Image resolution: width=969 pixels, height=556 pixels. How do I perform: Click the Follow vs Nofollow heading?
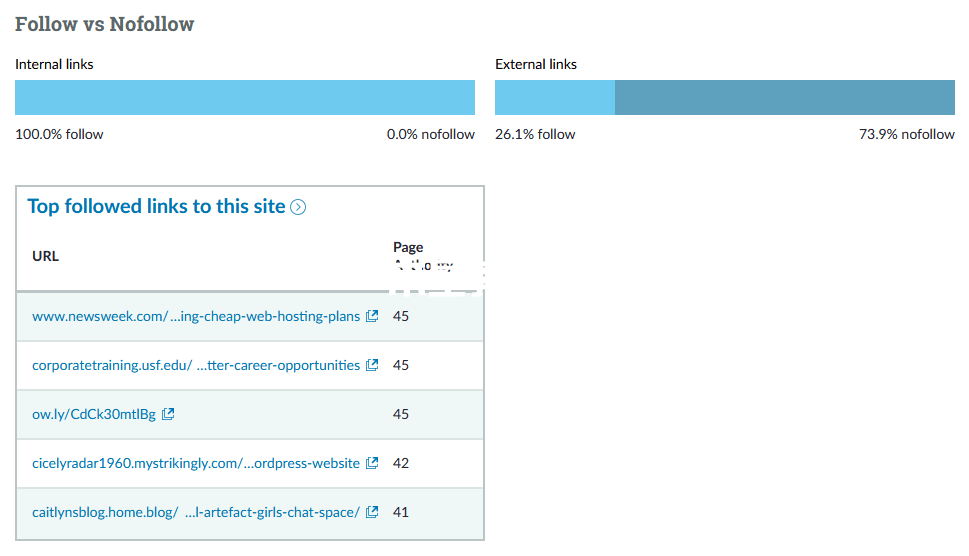pyautogui.click(x=104, y=24)
